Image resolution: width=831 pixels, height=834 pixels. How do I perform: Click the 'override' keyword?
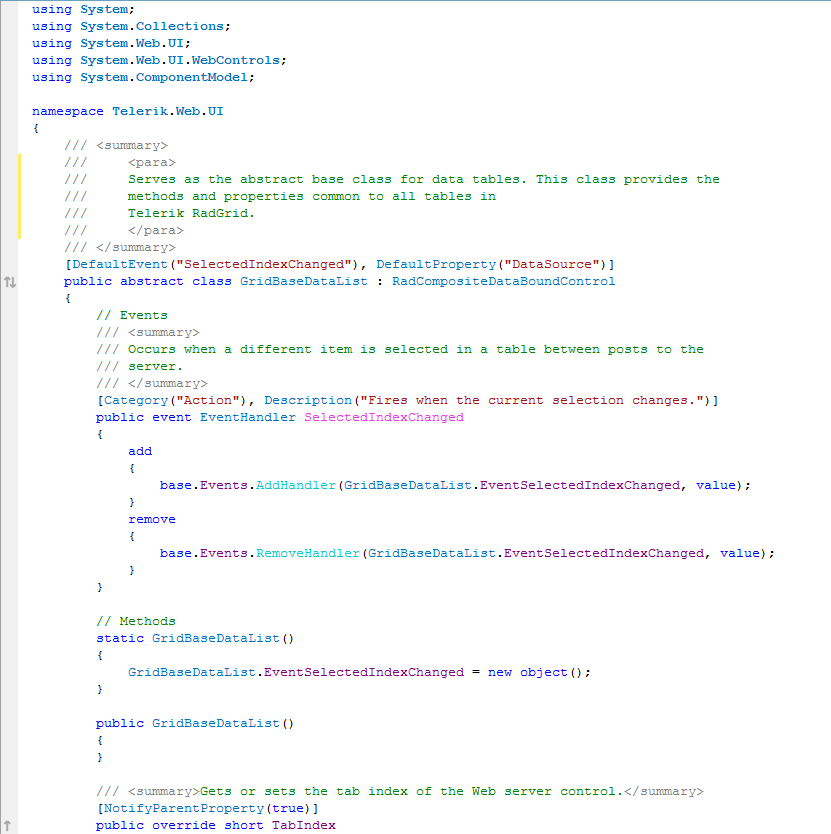pyautogui.click(x=184, y=827)
